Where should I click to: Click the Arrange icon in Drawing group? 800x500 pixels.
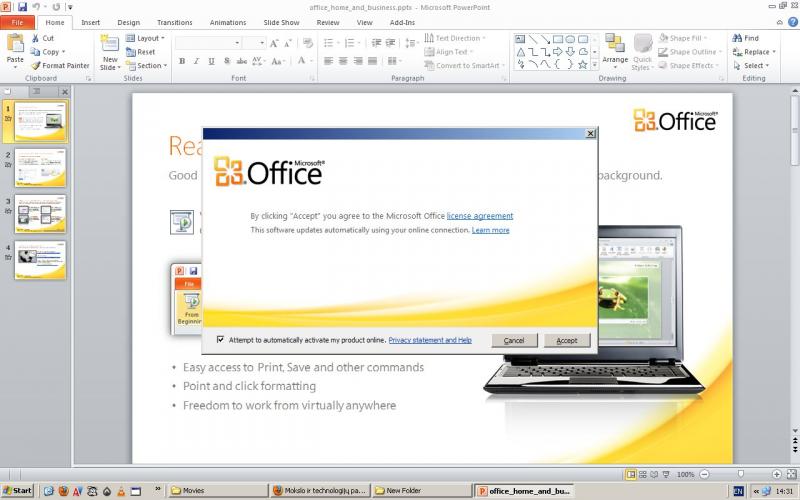coord(615,44)
